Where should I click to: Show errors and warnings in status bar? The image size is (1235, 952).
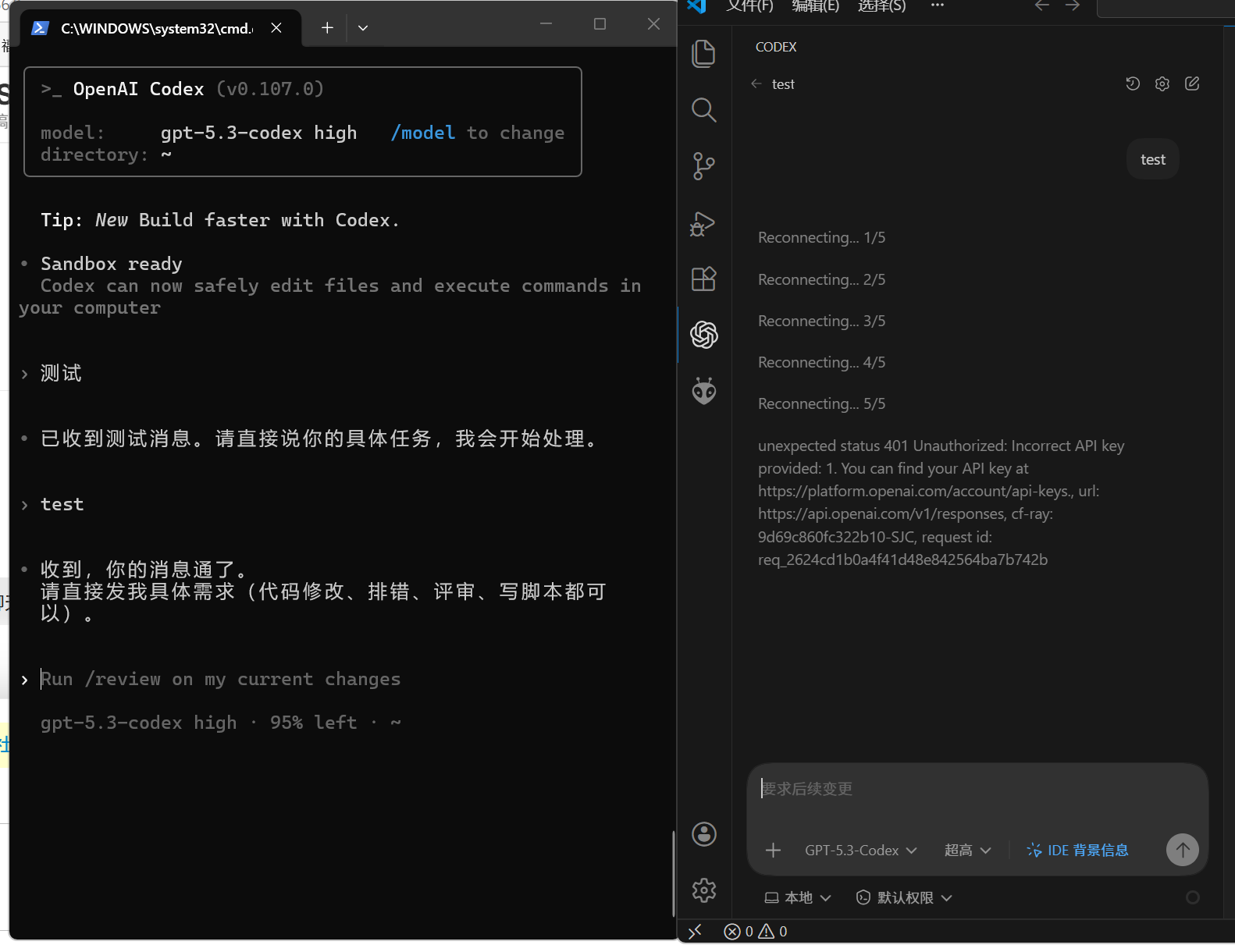coord(756,931)
